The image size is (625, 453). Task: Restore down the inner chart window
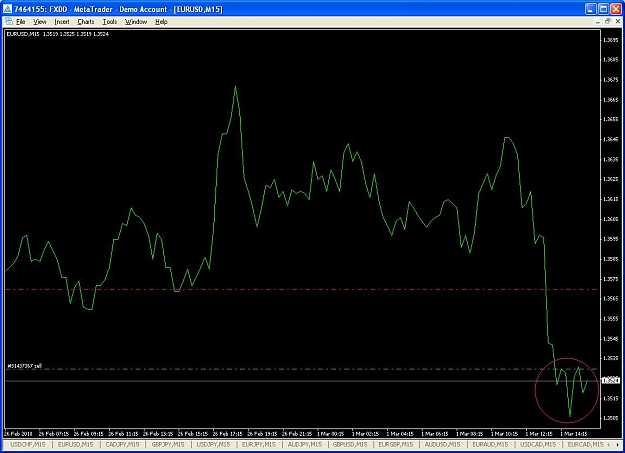click(x=607, y=22)
